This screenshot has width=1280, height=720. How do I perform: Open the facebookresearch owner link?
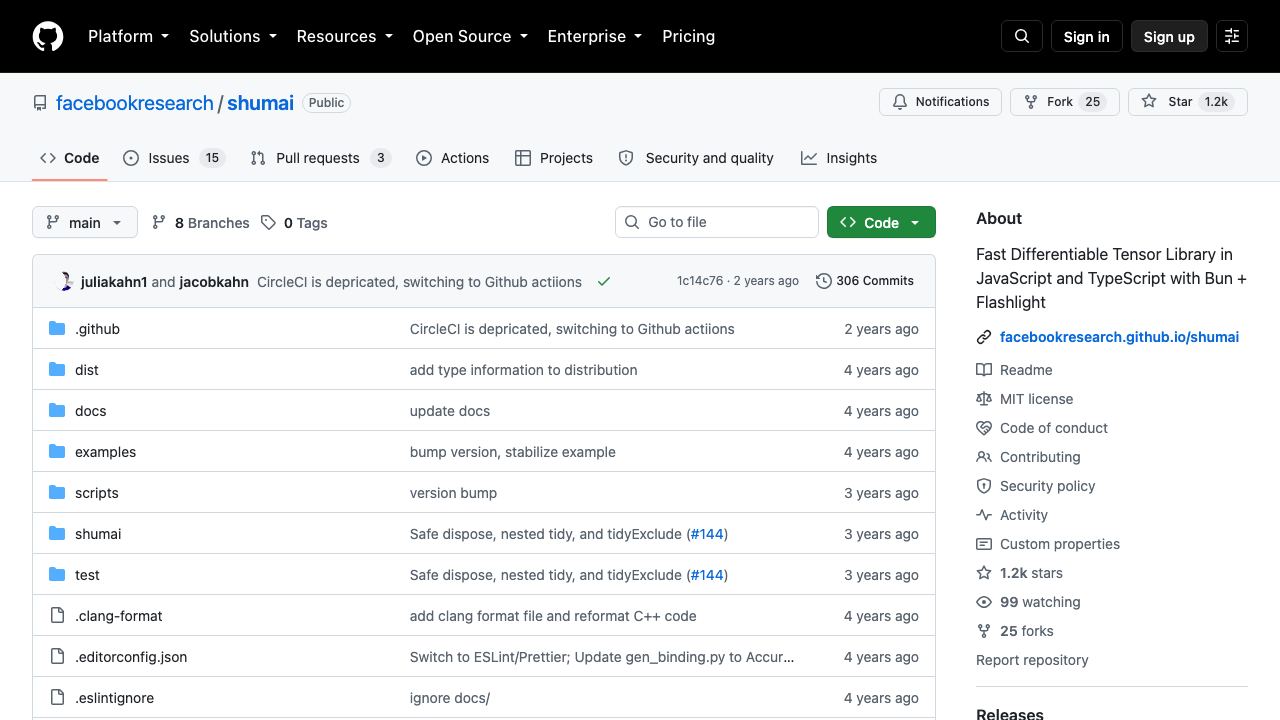pyautogui.click(x=135, y=103)
